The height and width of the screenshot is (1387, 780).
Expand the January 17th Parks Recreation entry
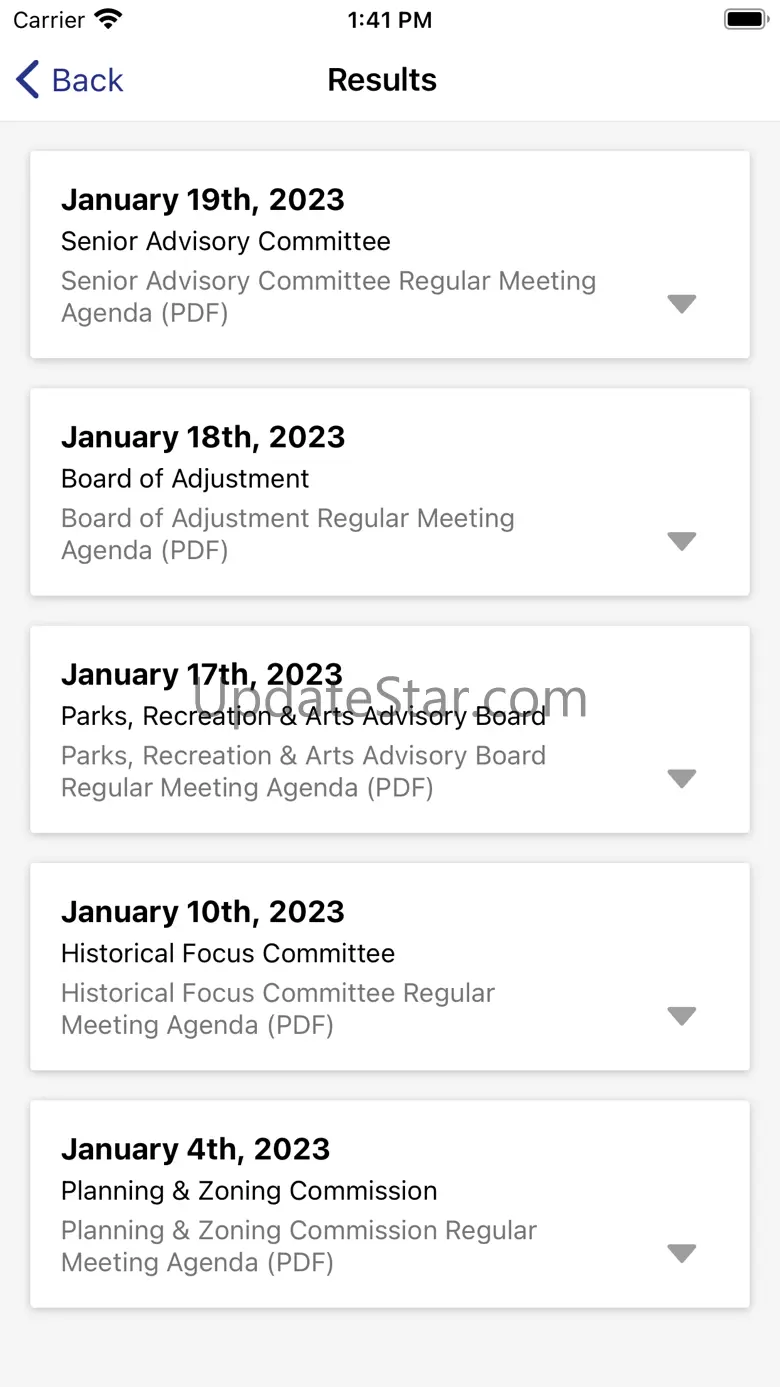tap(681, 778)
